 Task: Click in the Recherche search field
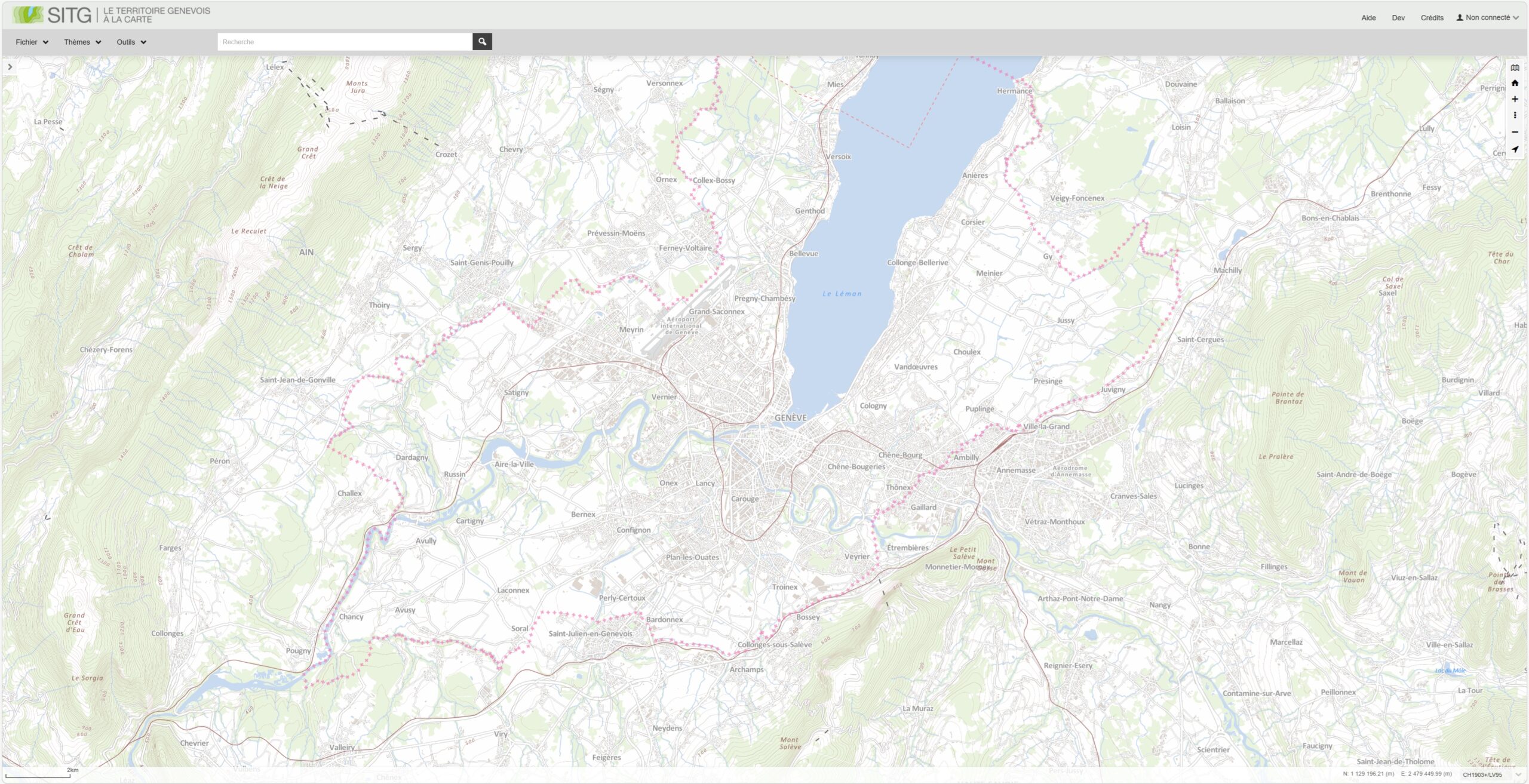pos(345,42)
